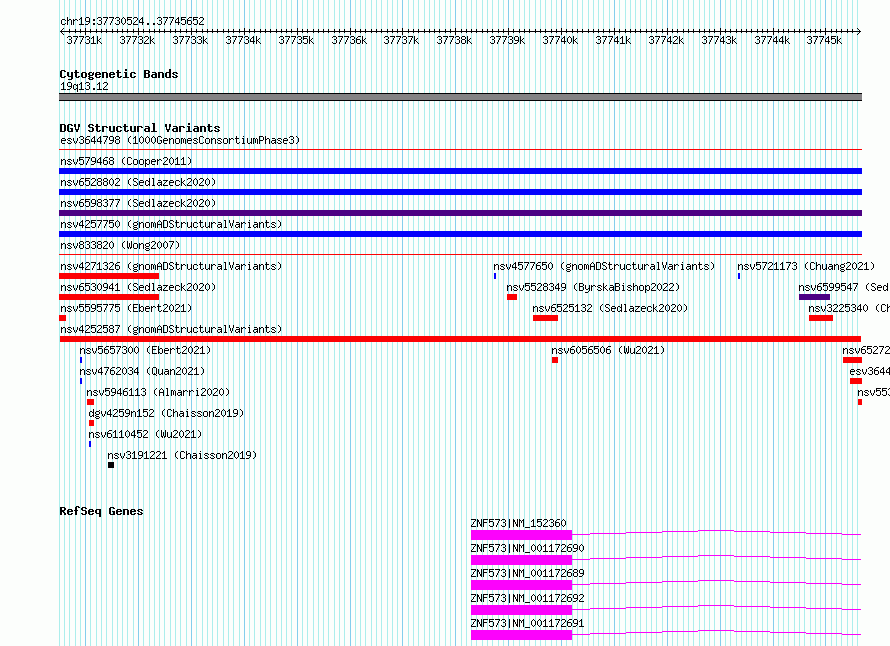Image resolution: width=890 pixels, height=646 pixels.
Task: Click the red bar under nsv3225340
Action: tap(821, 318)
